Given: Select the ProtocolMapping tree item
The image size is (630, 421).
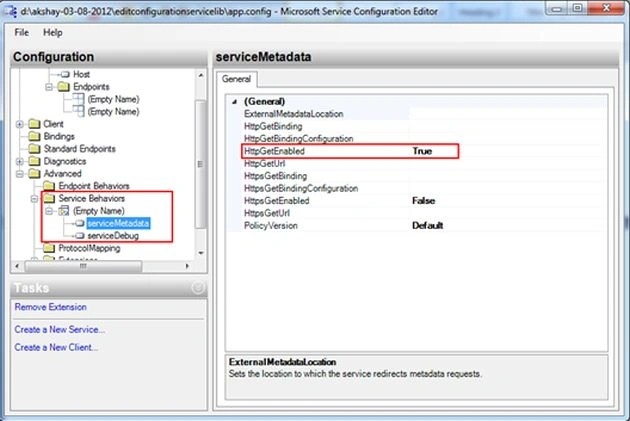Looking at the screenshot, I should click(x=89, y=248).
